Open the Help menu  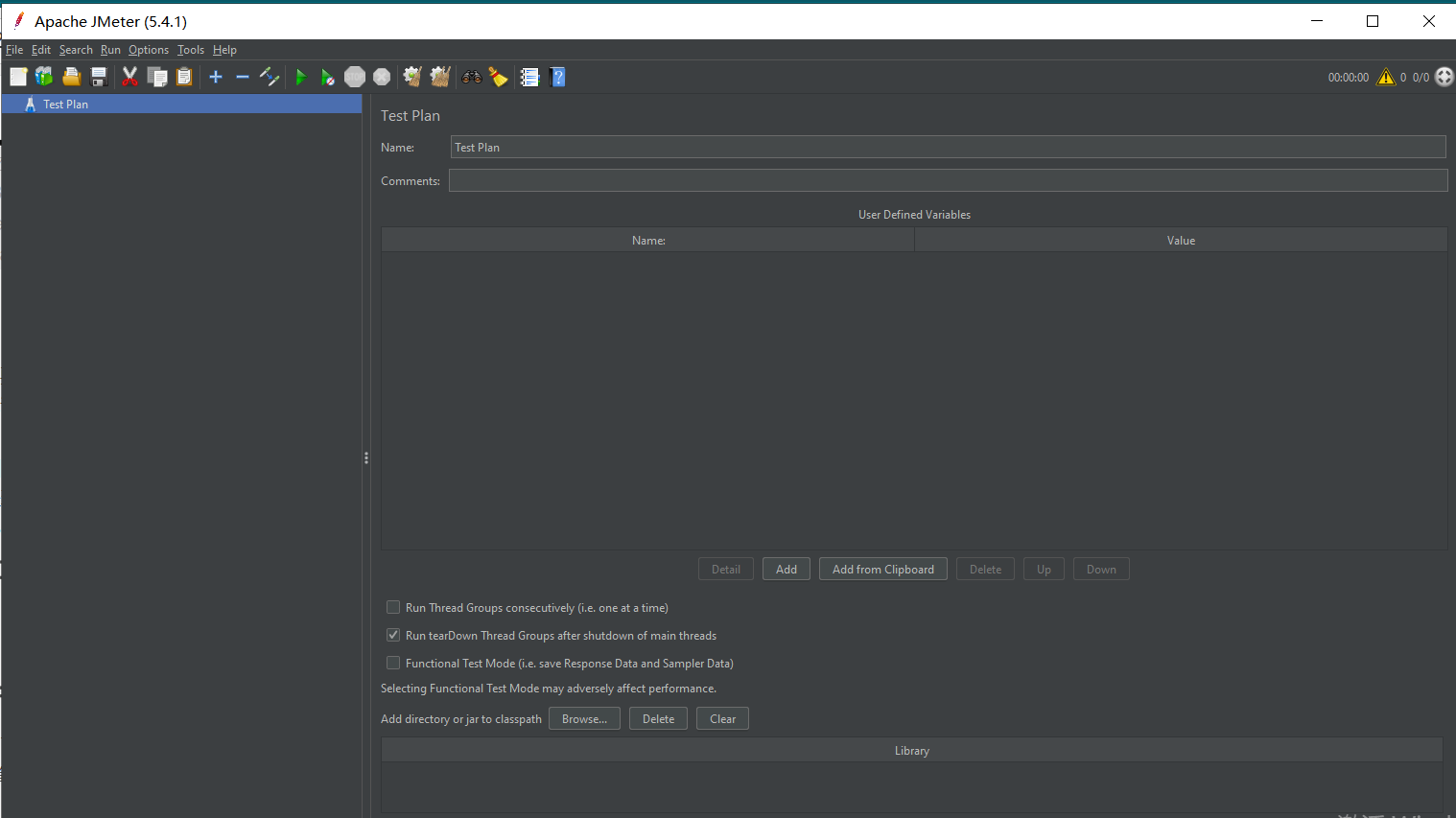point(224,50)
